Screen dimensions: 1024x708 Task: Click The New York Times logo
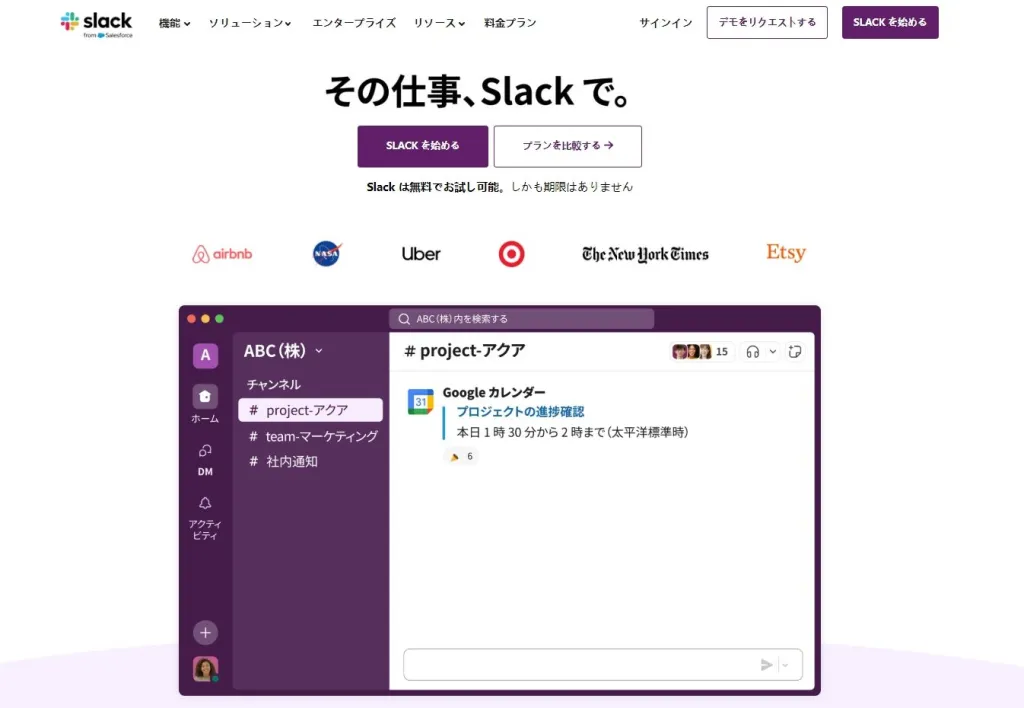coord(645,254)
